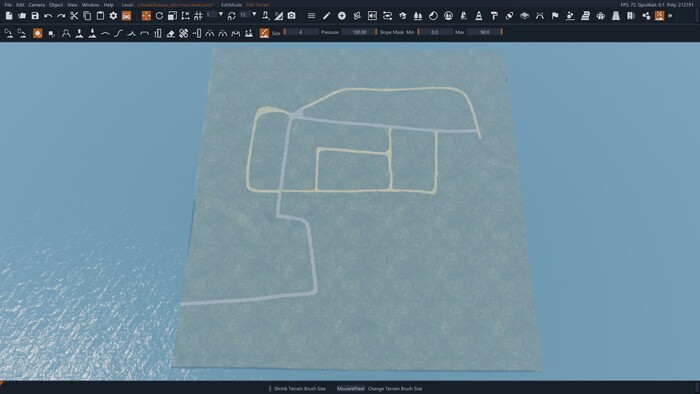The image size is (700, 394).
Task: Select the Raise Height terrain brush
Action: click(79, 33)
